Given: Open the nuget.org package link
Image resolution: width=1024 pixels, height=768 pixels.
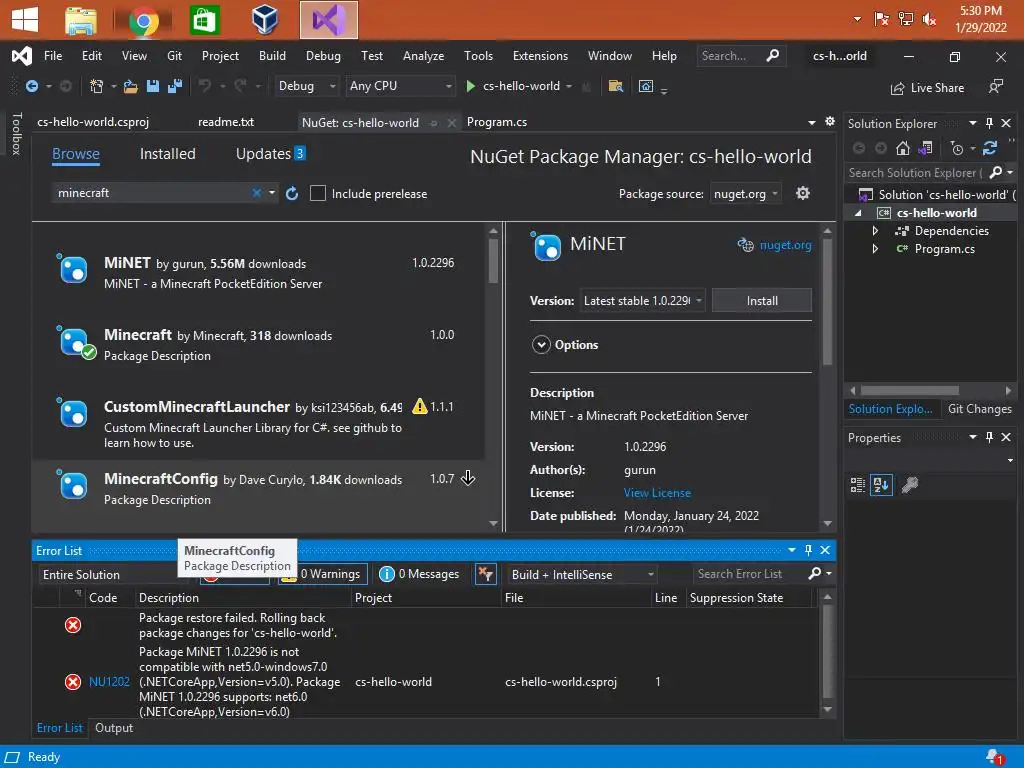Looking at the screenshot, I should coord(785,246).
